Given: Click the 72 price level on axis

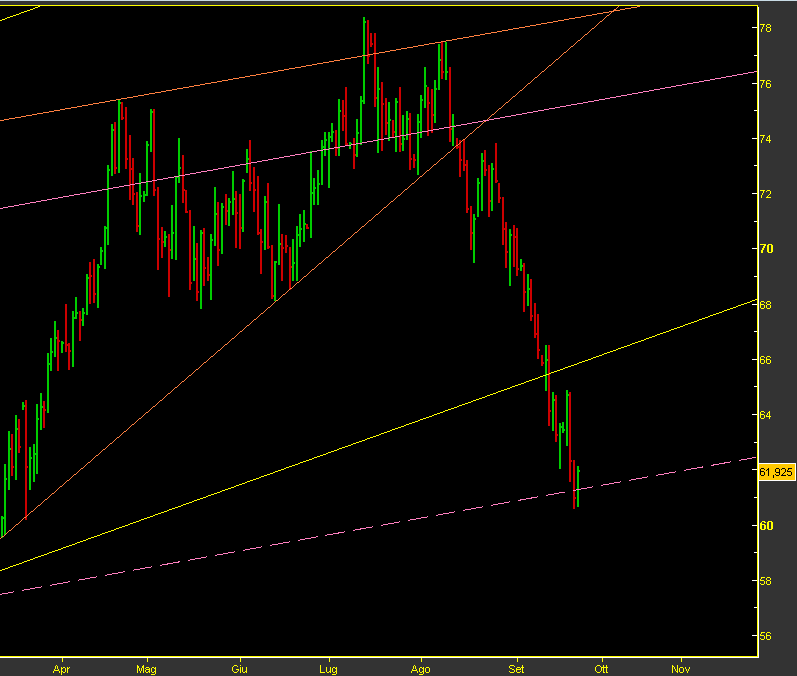Looking at the screenshot, I should click(x=765, y=194).
